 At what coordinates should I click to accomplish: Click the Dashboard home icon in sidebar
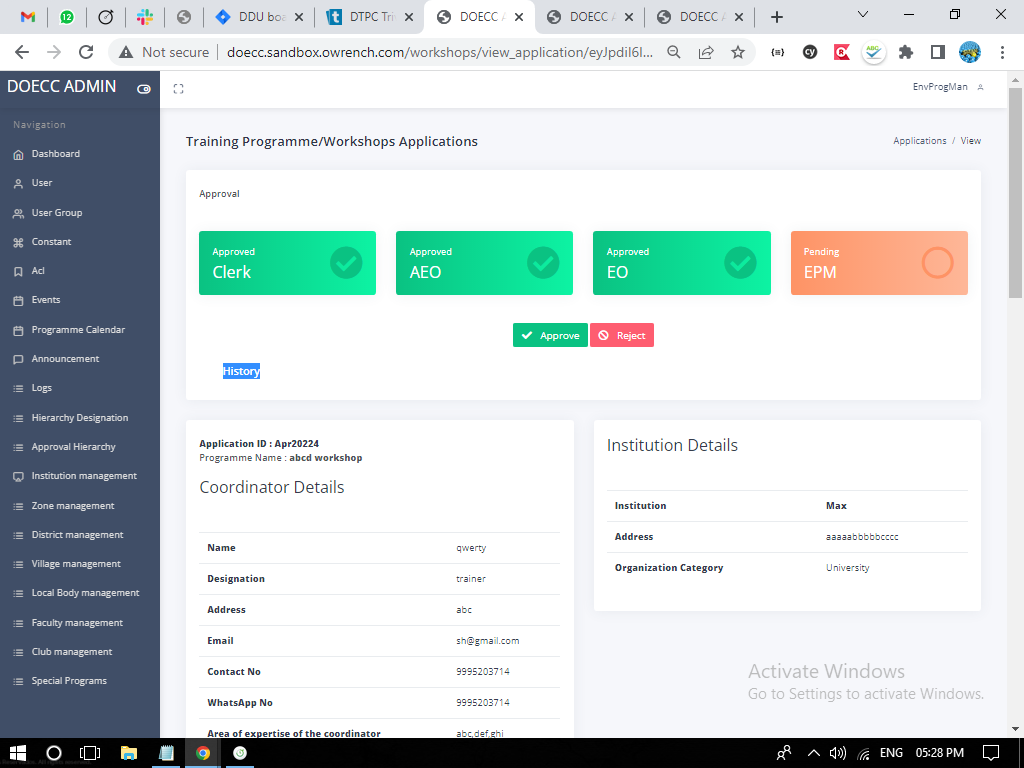pyautogui.click(x=18, y=155)
